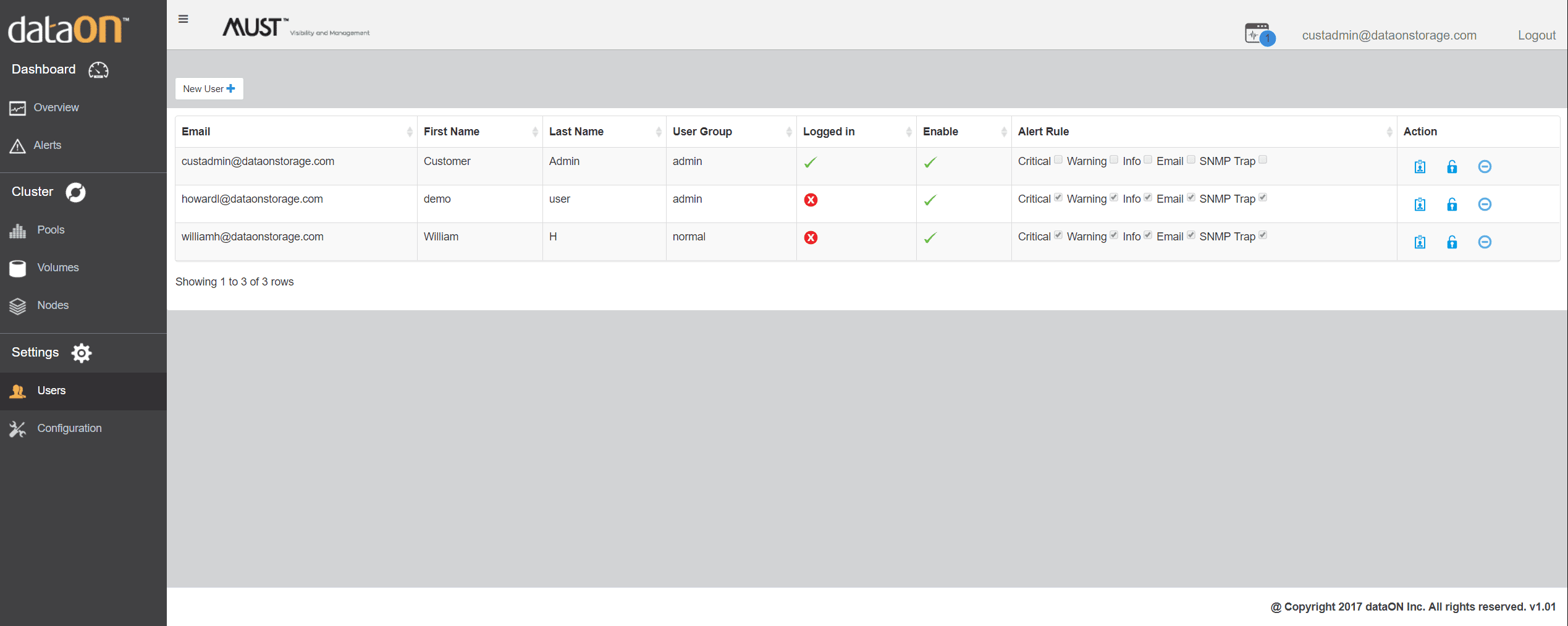The height and width of the screenshot is (626, 1568).
Task: Click the Logout link
Action: click(1536, 35)
